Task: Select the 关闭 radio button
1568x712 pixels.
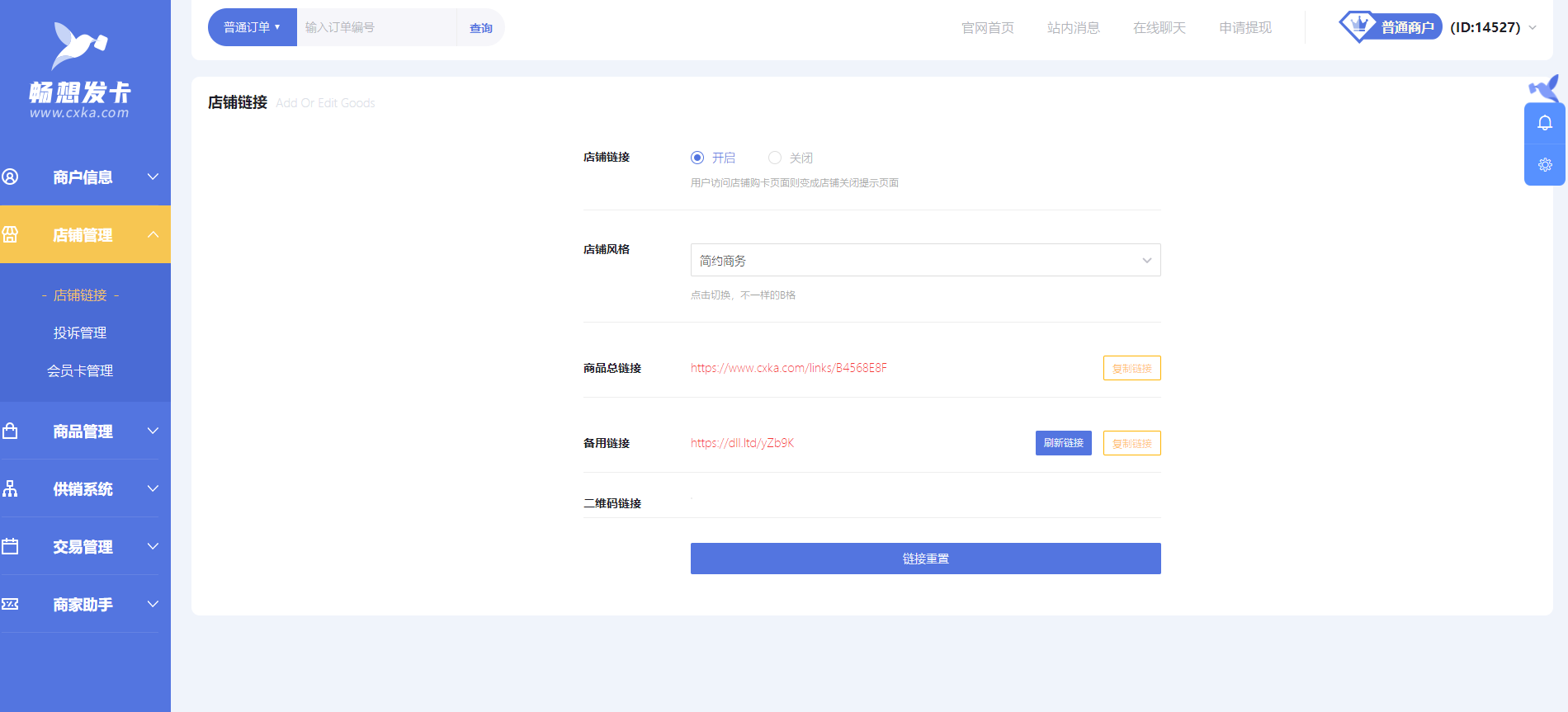Action: [775, 158]
